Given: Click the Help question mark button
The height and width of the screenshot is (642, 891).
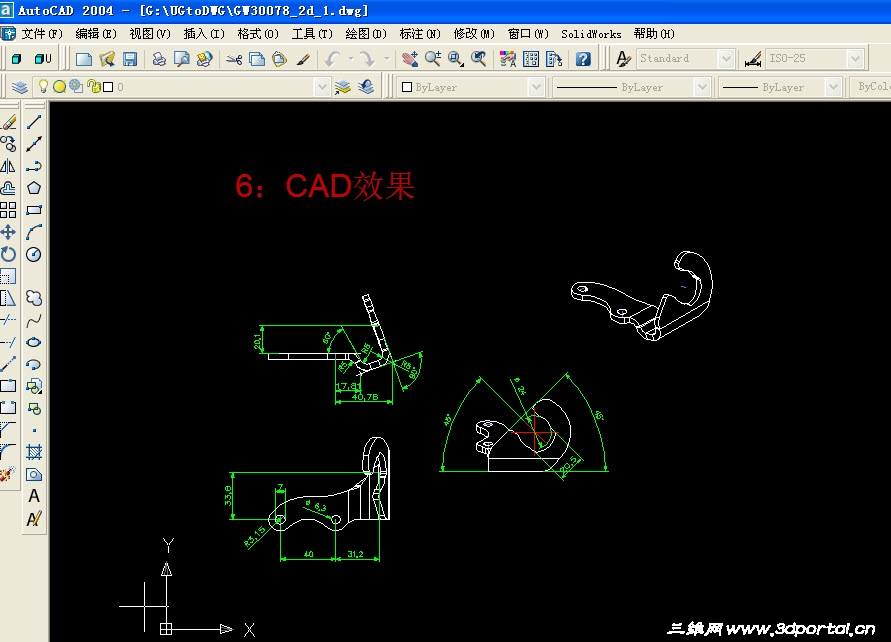Looking at the screenshot, I should tap(583, 59).
